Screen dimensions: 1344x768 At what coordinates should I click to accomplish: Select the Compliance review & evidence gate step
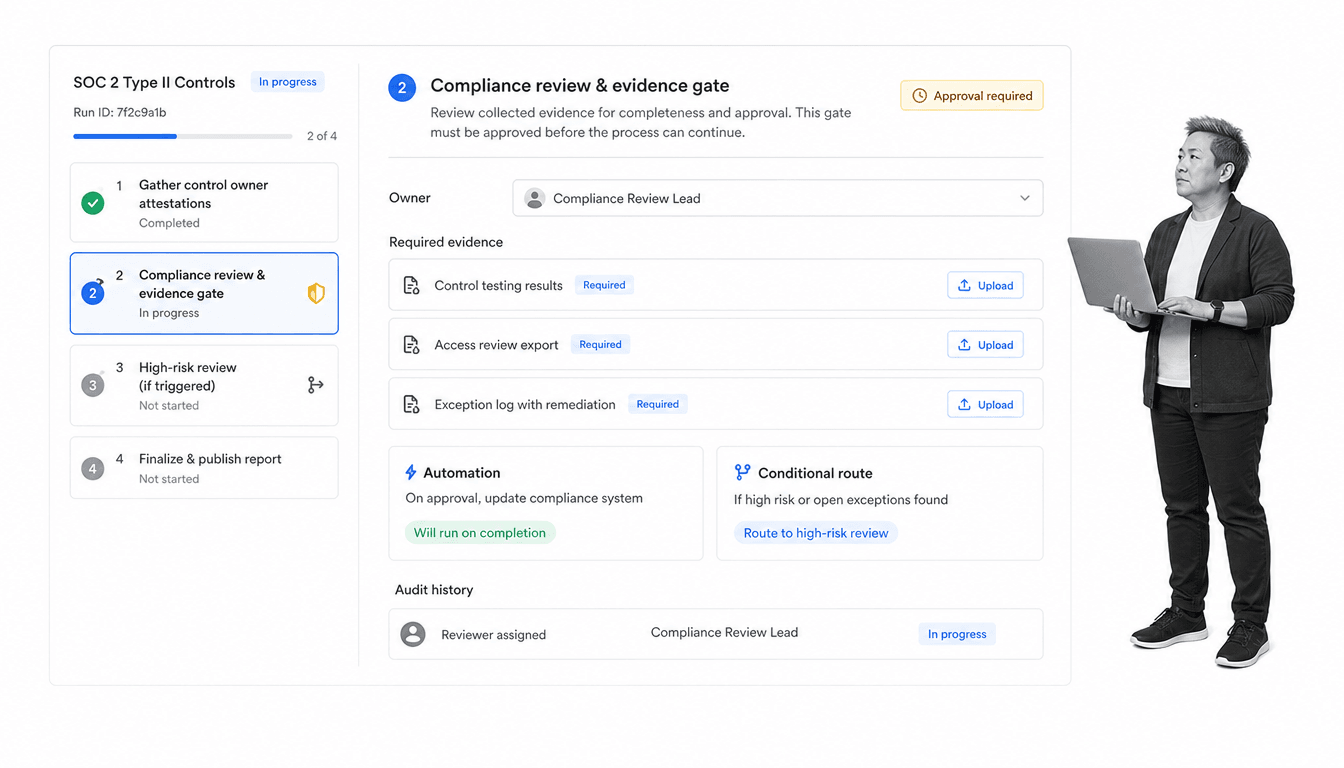click(204, 293)
